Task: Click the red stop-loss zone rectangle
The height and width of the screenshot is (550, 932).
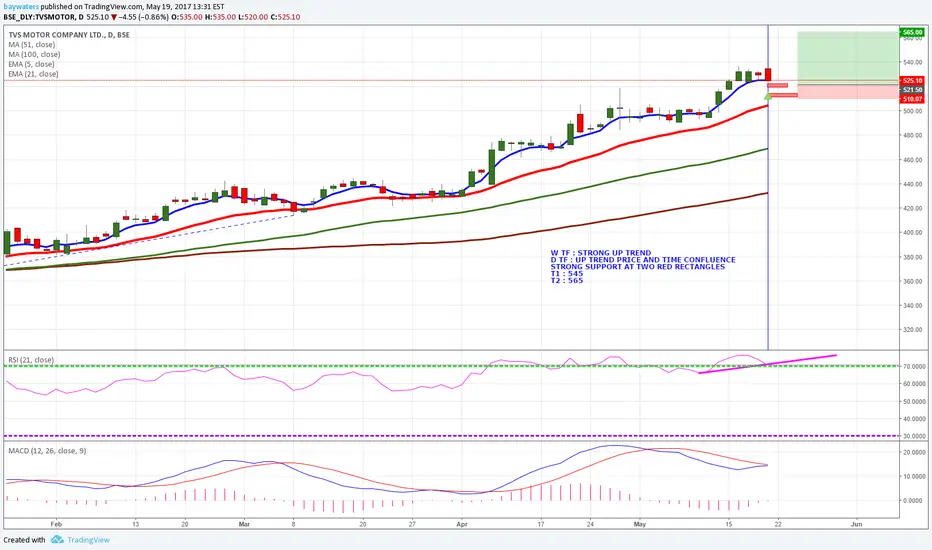Action: point(848,92)
